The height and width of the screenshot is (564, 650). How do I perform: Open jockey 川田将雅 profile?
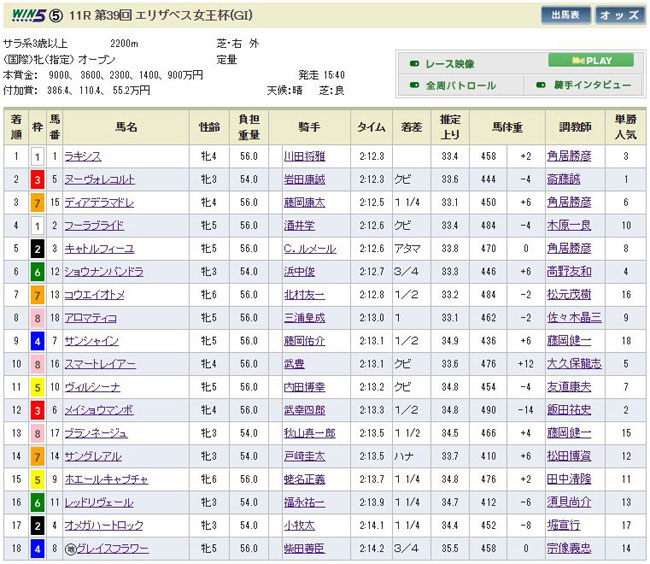[304, 157]
